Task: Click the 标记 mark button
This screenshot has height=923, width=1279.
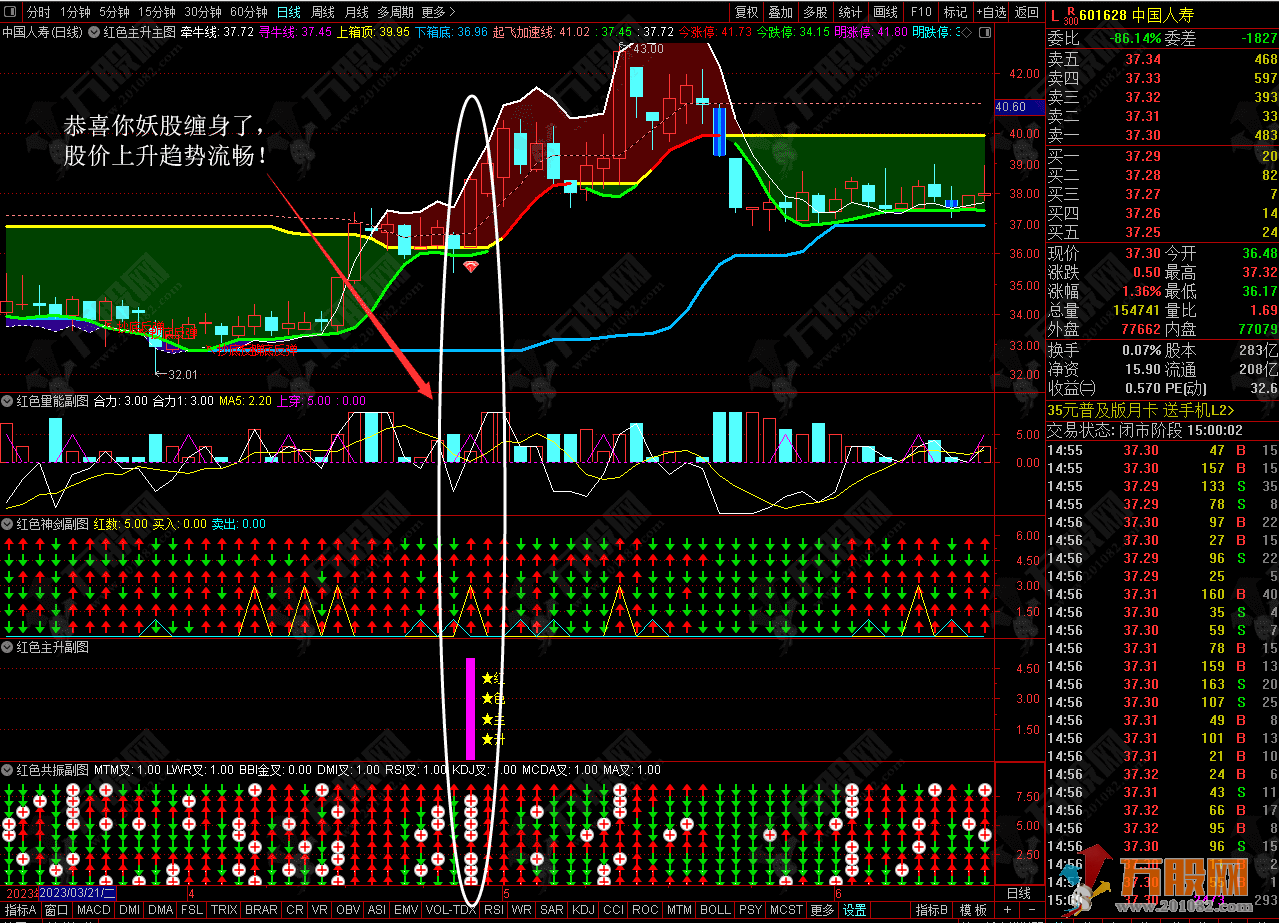Action: pyautogui.click(x=955, y=12)
